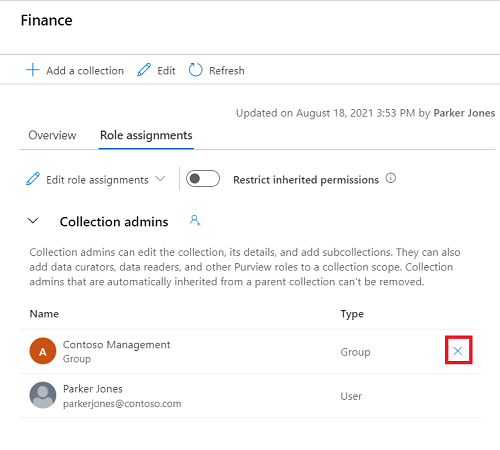Click the Edit button label
500x450 pixels.
[x=166, y=71]
